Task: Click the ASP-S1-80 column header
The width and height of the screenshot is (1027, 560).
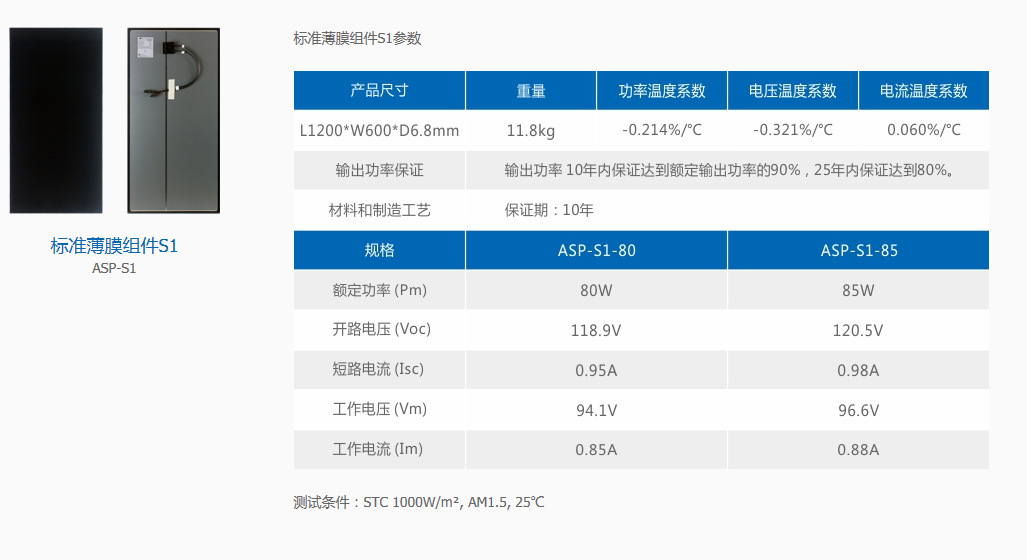Action: click(x=597, y=250)
